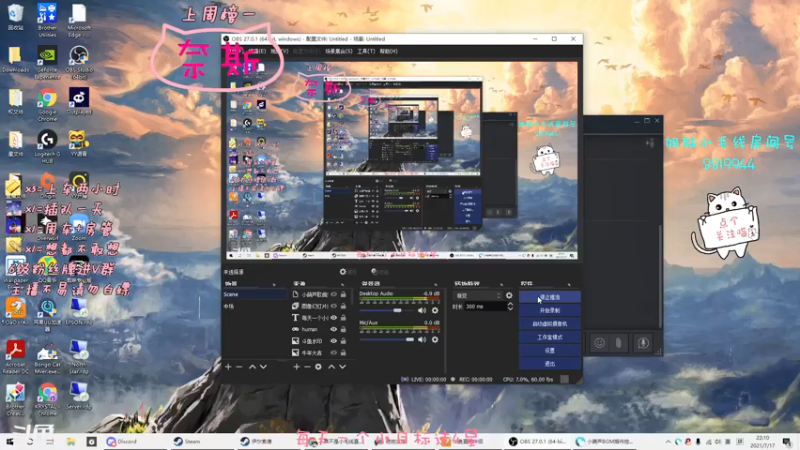
Task: Open Downloads folder on the desktop
Action: (x=16, y=59)
